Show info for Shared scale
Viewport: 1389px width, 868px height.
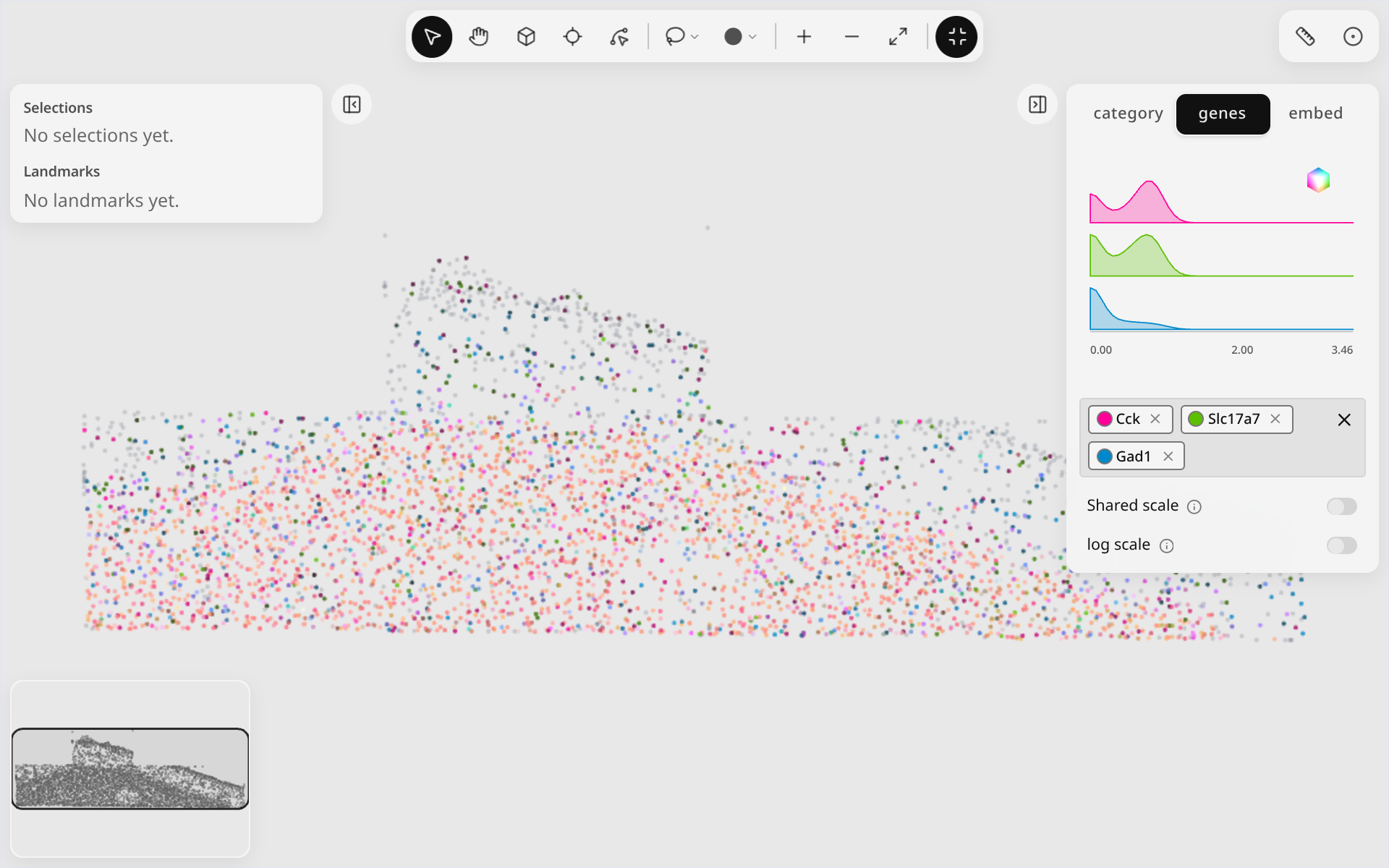[1194, 507]
